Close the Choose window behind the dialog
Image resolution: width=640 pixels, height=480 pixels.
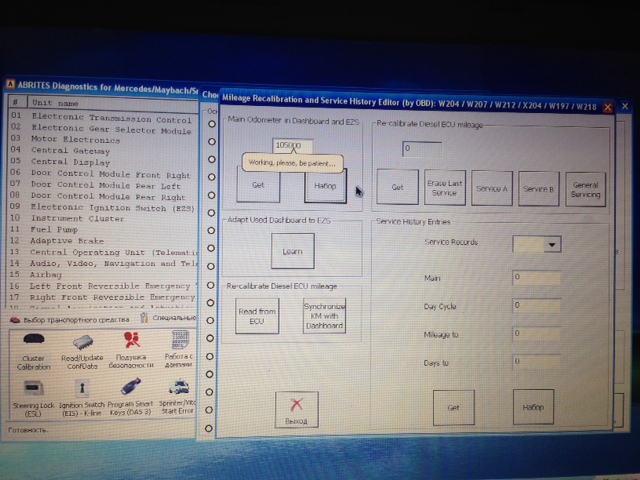(625, 106)
